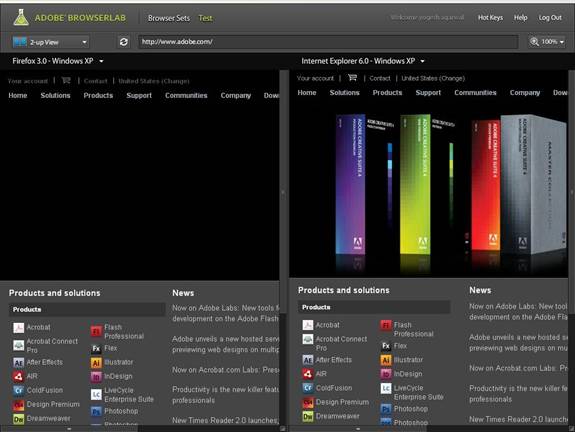Click the Dreamweaver icon in Internet Explorer pane
This screenshot has height=432, width=575.
pyautogui.click(x=308, y=416)
